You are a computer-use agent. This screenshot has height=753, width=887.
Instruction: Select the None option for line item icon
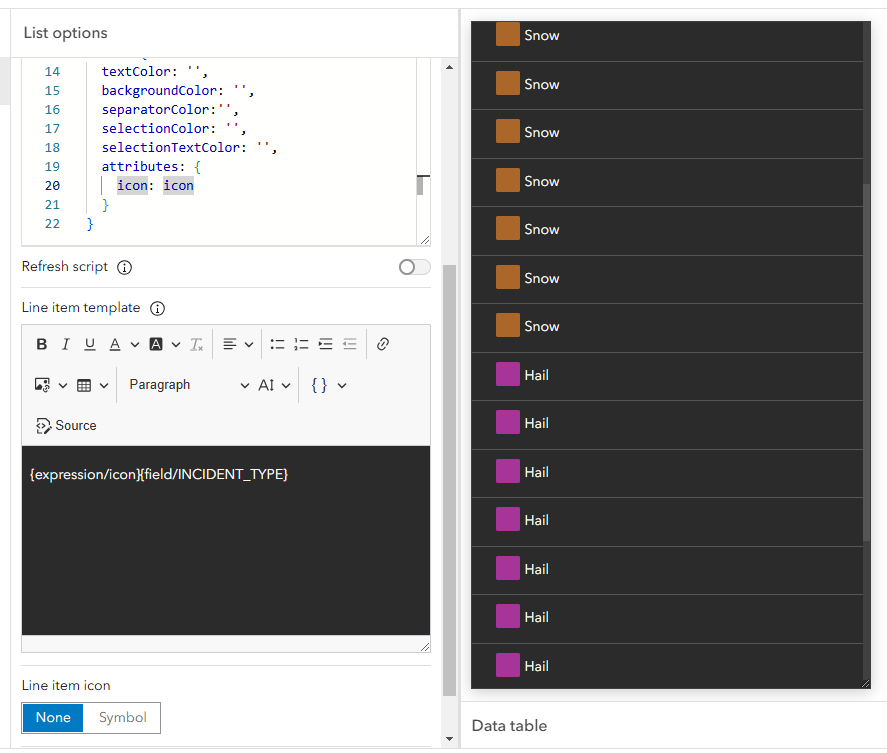point(52,718)
